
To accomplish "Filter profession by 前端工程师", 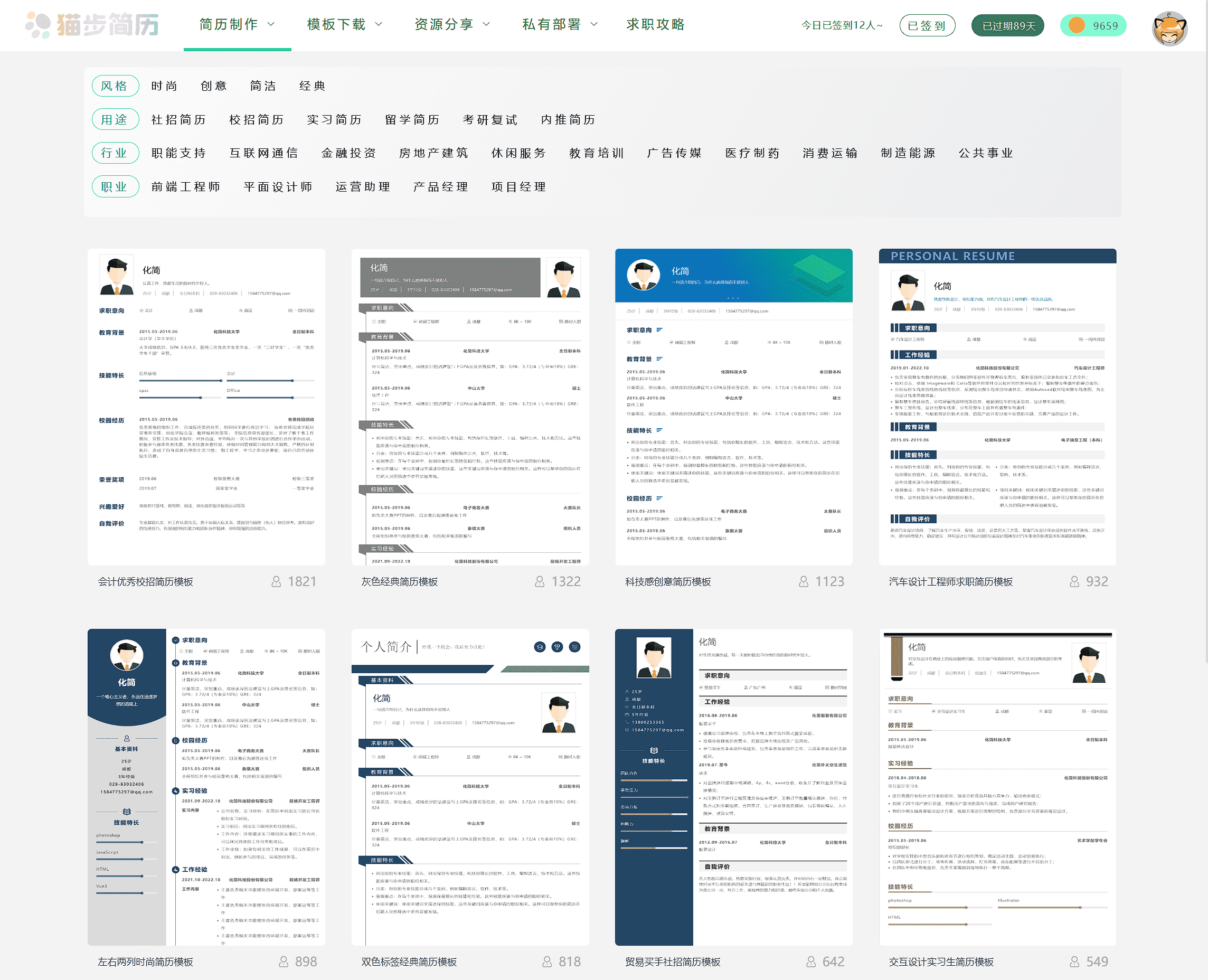I will [x=186, y=187].
